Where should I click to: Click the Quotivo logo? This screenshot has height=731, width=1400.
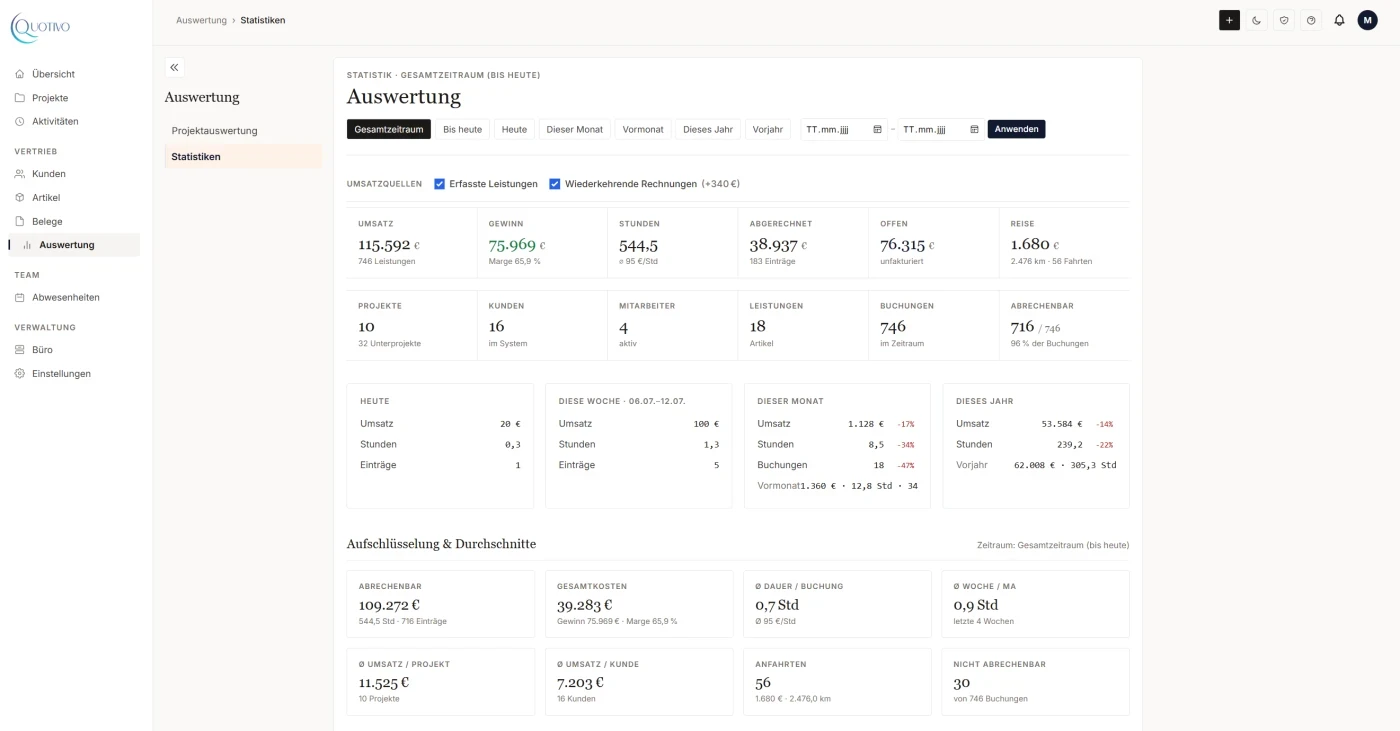click(x=40, y=27)
